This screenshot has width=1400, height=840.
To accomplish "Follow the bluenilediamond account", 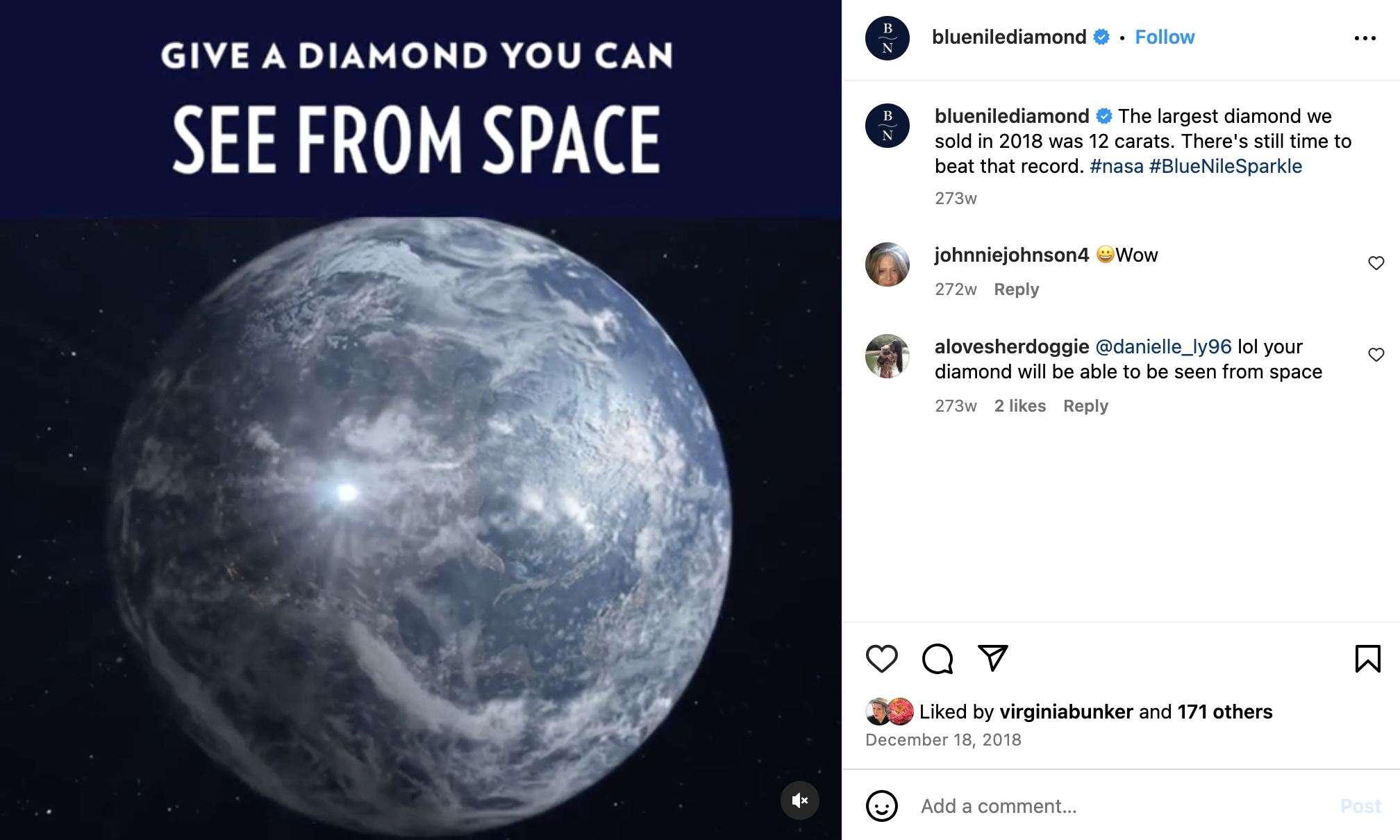I will [x=1165, y=37].
